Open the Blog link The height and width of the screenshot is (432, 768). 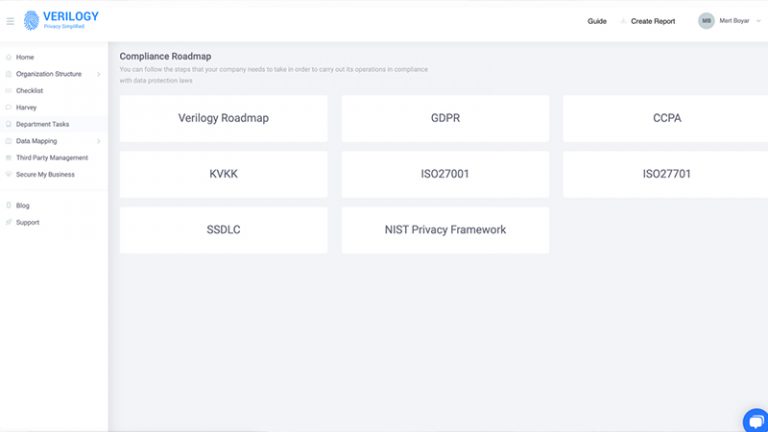pyautogui.click(x=23, y=206)
